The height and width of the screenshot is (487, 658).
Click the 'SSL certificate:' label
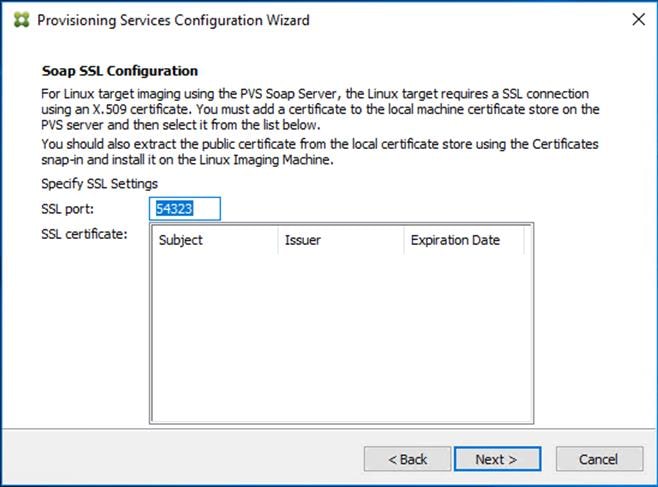click(84, 234)
